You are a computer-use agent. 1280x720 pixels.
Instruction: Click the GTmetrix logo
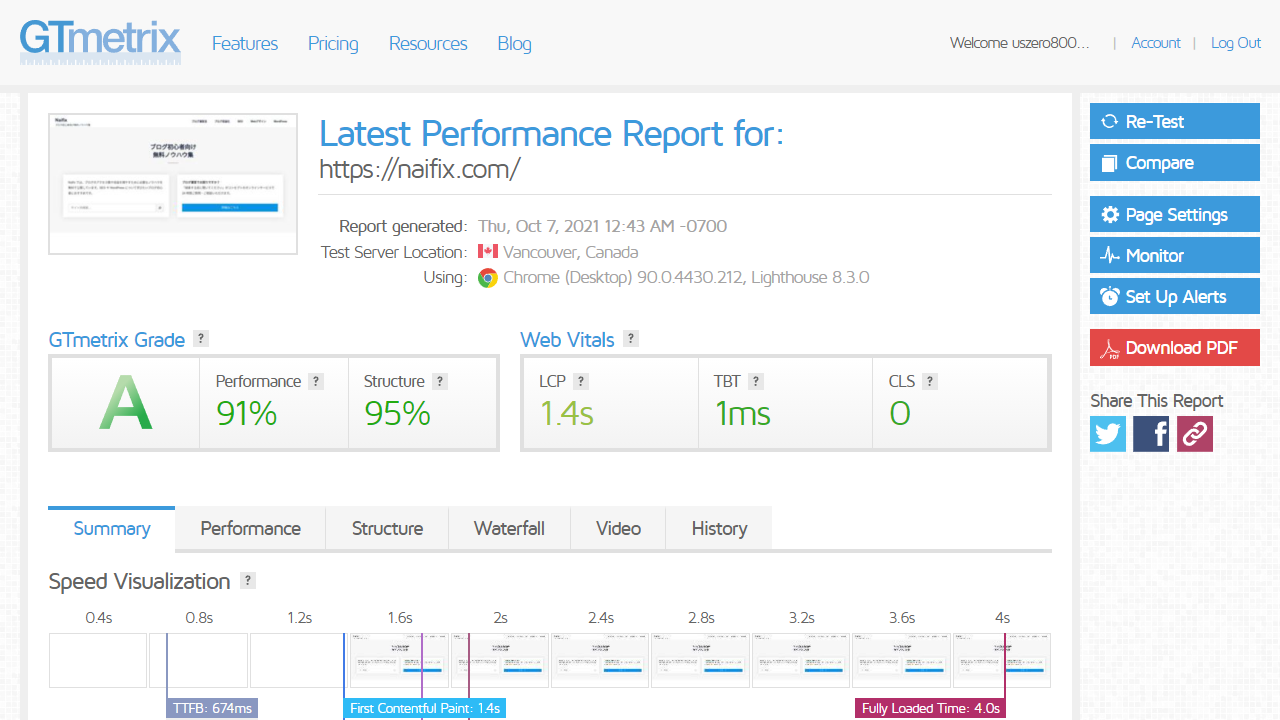point(100,41)
